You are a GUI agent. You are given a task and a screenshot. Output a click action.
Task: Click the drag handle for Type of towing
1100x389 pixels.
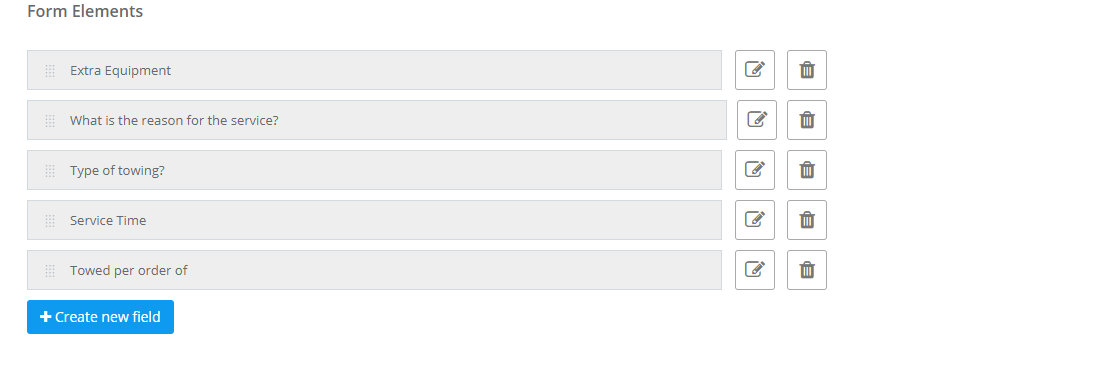click(50, 170)
